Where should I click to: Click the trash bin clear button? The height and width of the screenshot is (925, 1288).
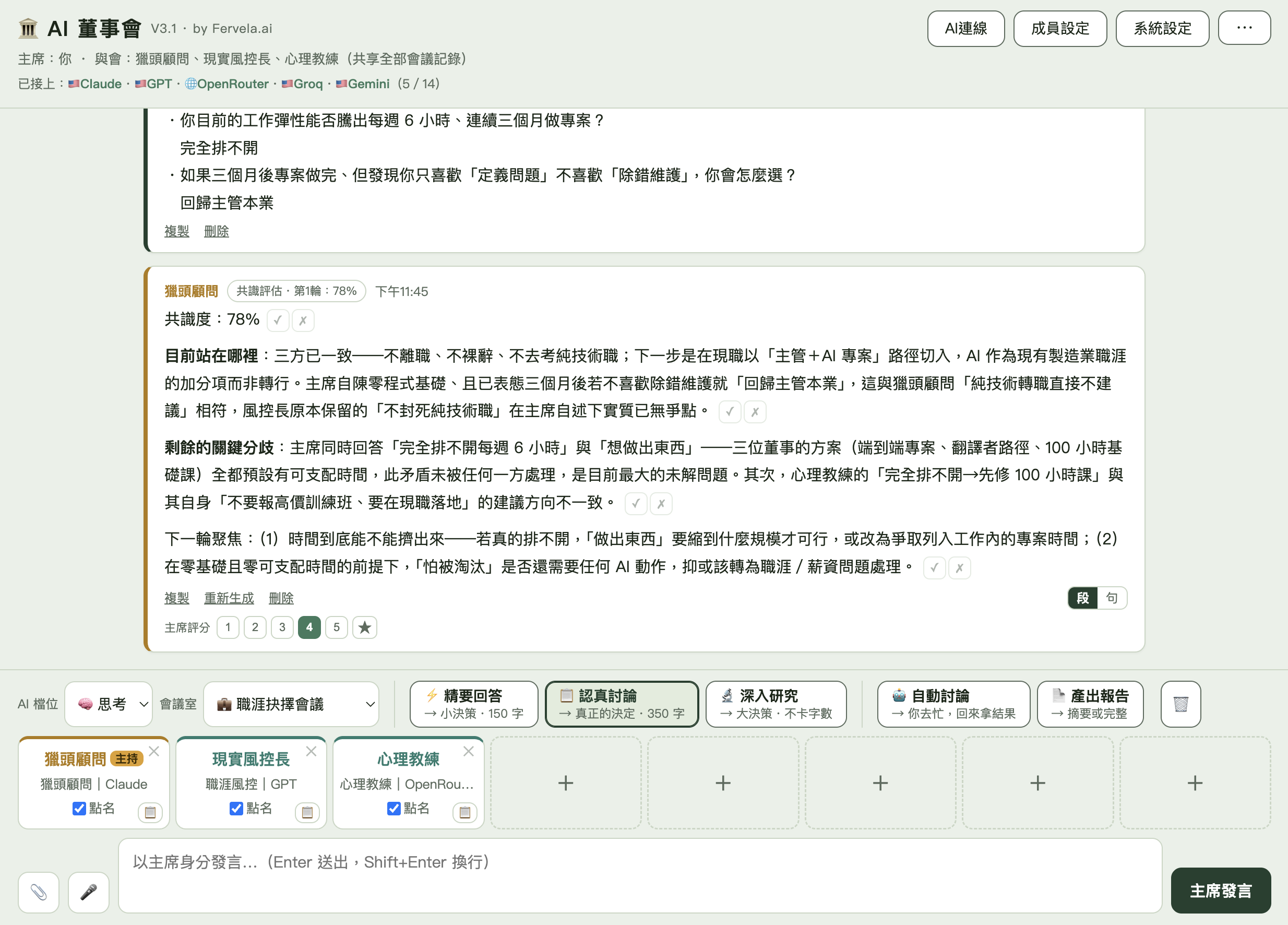(x=1180, y=704)
